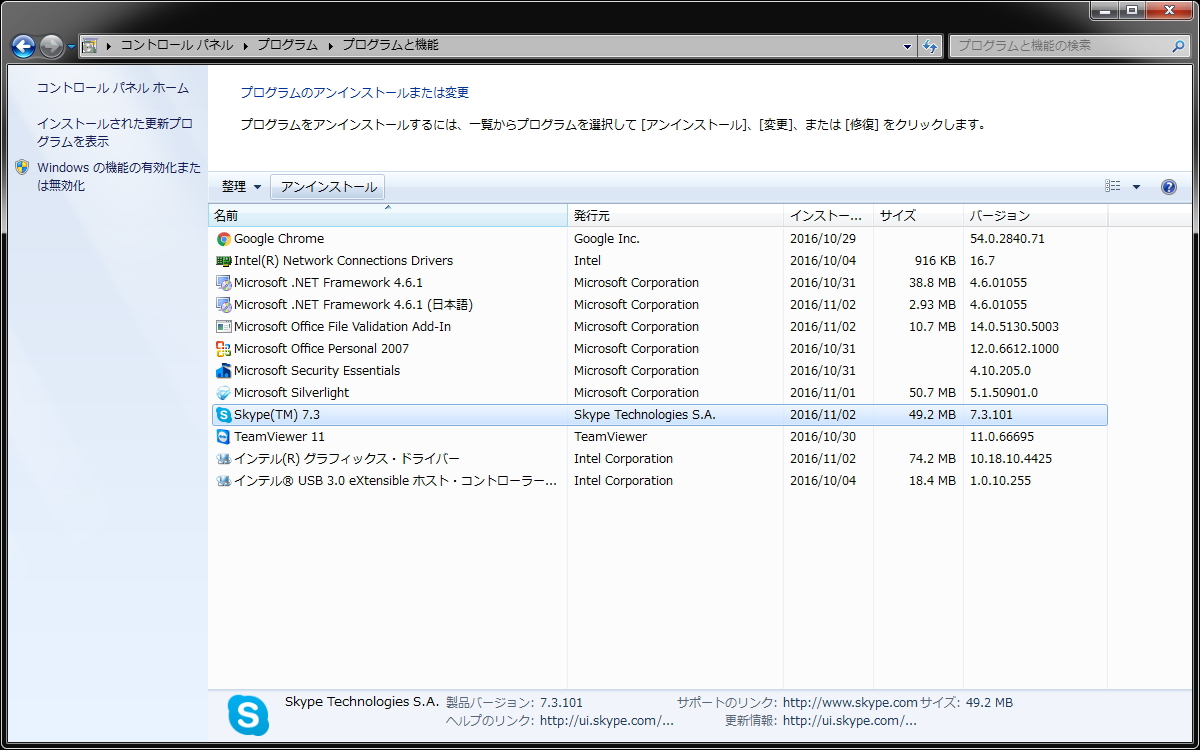This screenshot has height=750, width=1200.
Task: Click the shield icon beside Windows の機能
Action: click(x=22, y=168)
